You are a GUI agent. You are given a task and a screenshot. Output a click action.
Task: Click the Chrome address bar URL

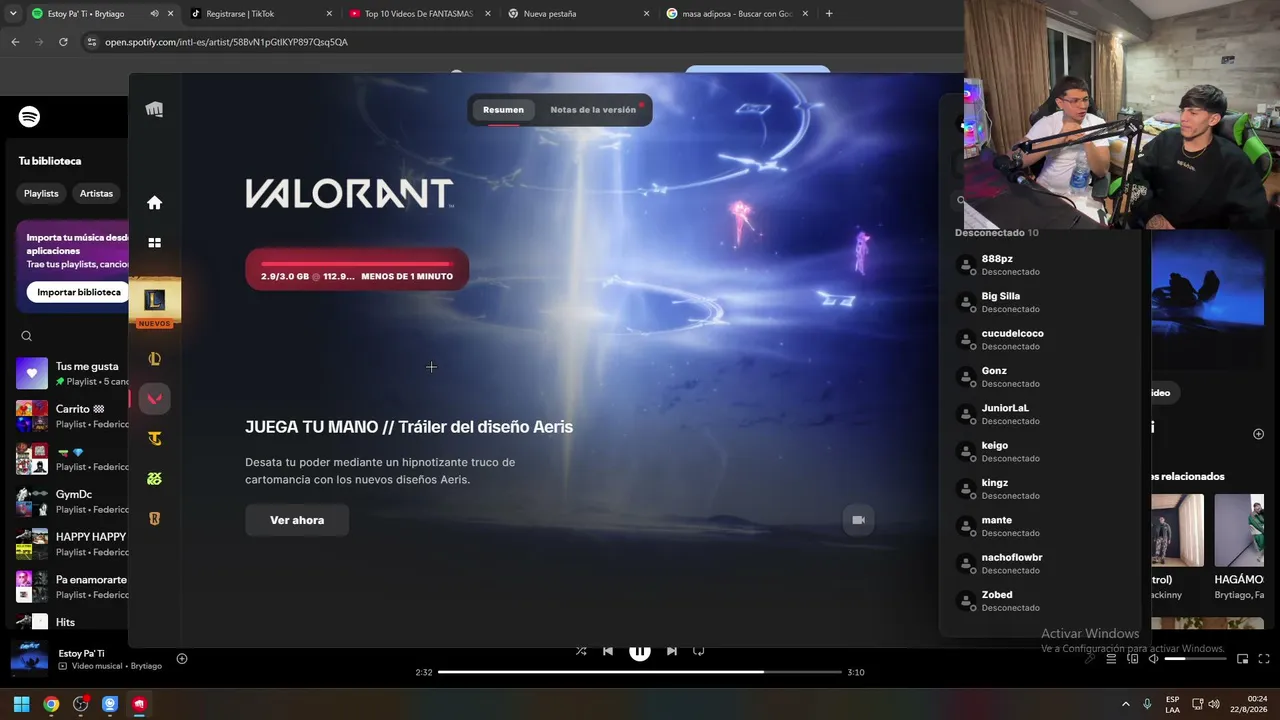227,42
